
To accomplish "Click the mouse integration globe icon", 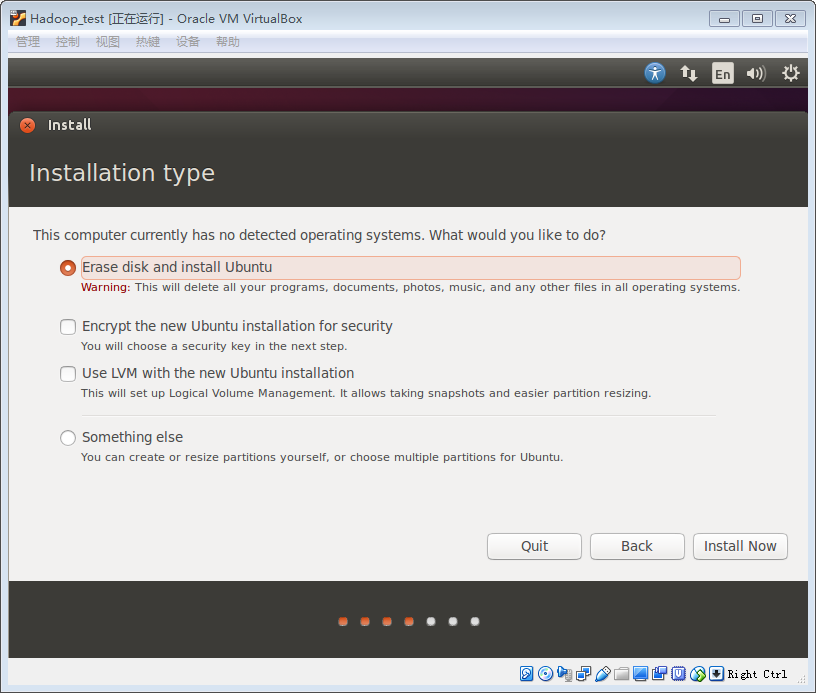I will point(698,674).
